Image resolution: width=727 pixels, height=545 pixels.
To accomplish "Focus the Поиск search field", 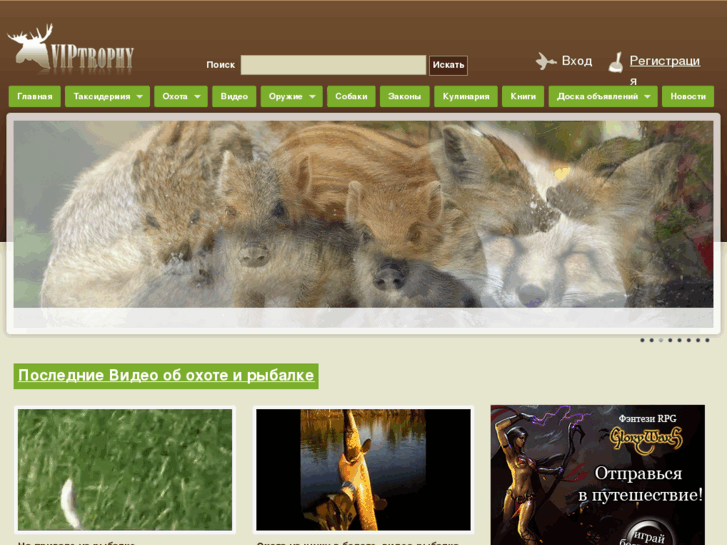I will pos(333,65).
